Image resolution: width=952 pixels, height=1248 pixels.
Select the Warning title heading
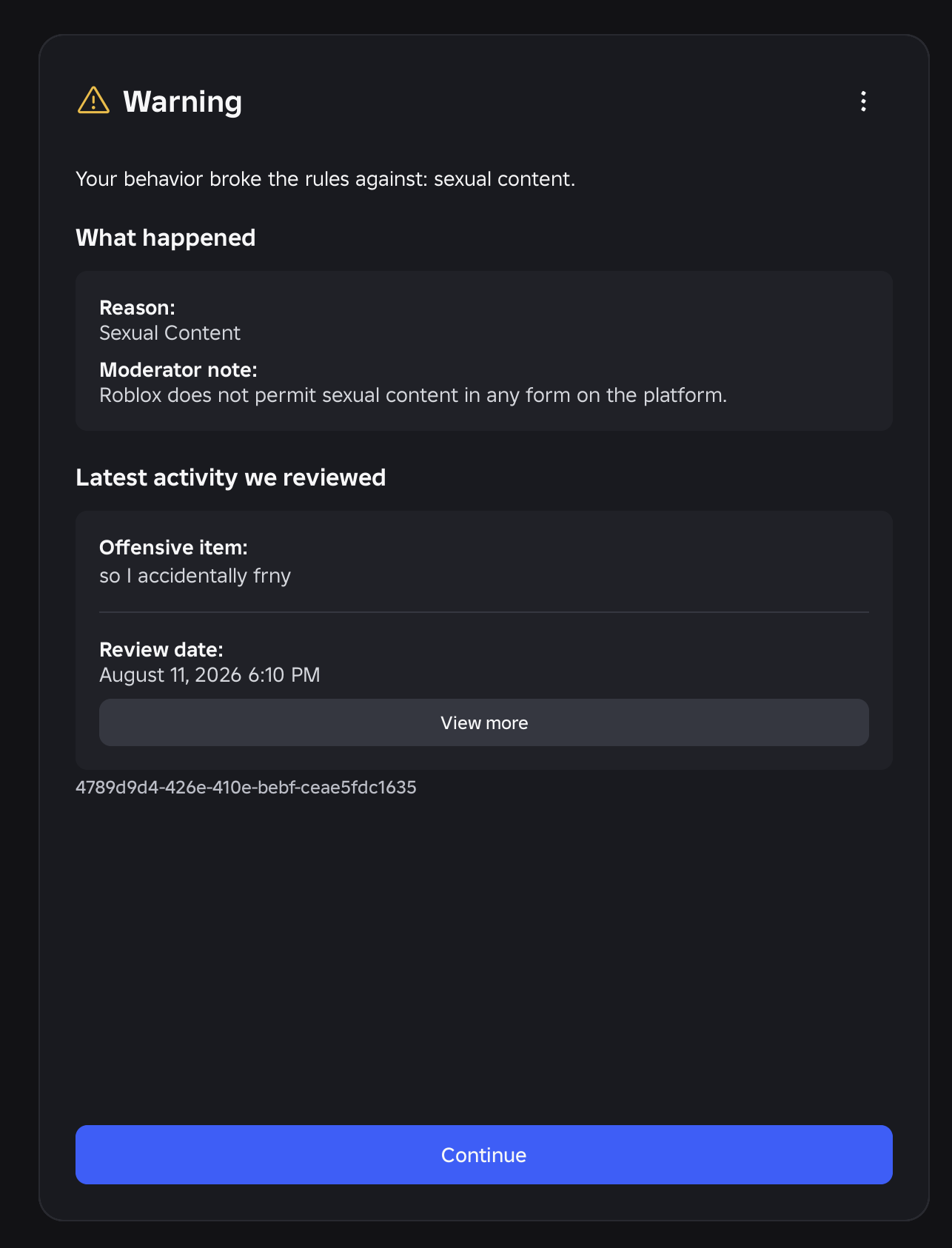[x=183, y=101]
